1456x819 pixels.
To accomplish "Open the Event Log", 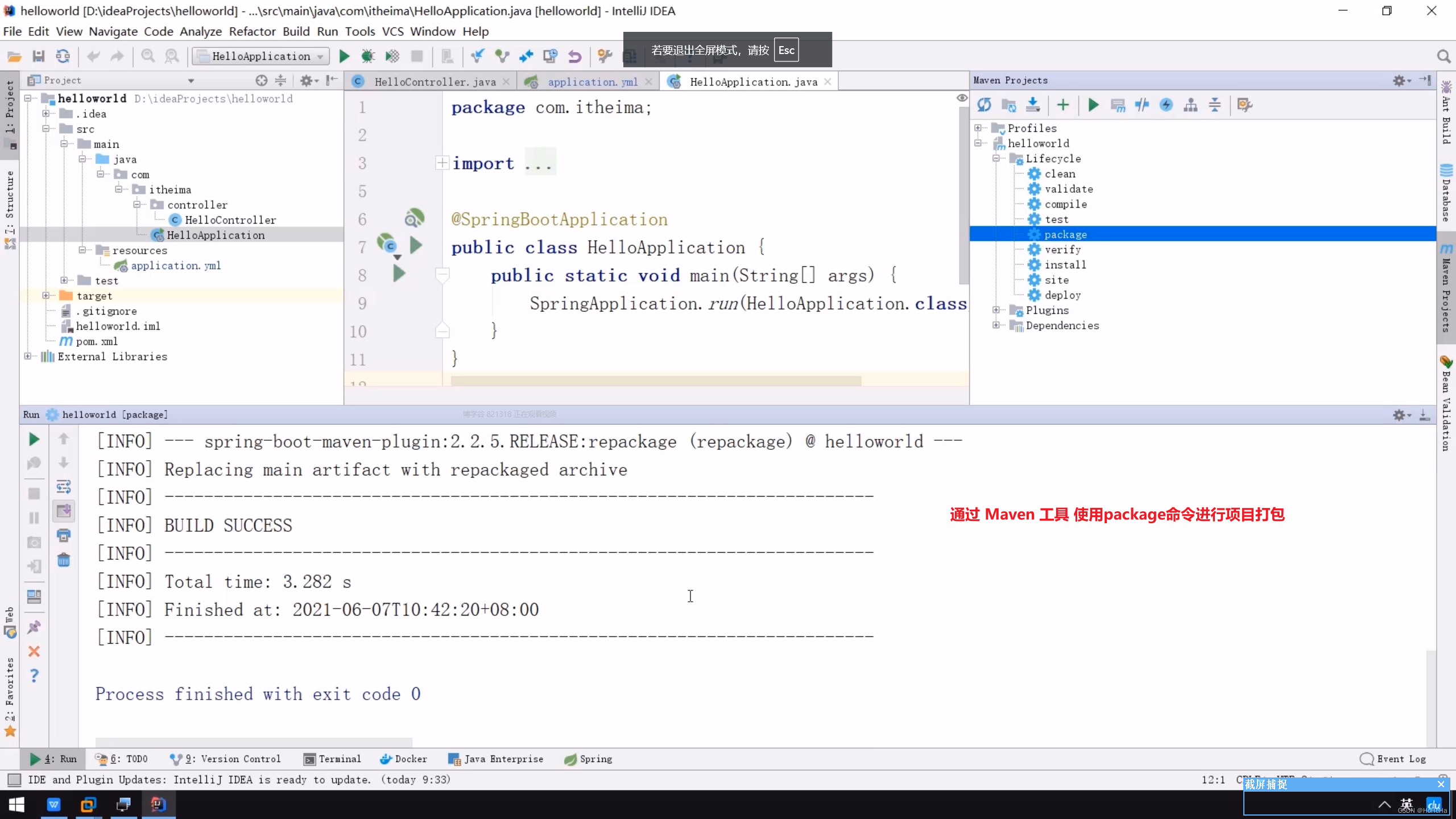I will [x=1393, y=759].
